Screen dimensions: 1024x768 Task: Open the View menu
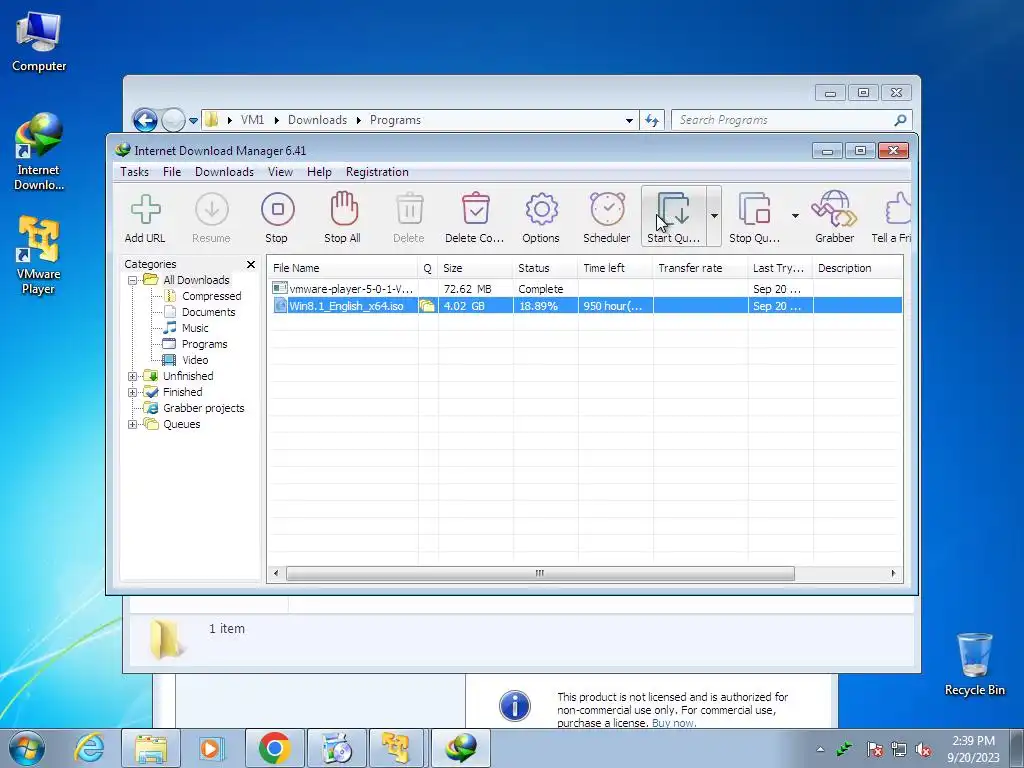(280, 172)
